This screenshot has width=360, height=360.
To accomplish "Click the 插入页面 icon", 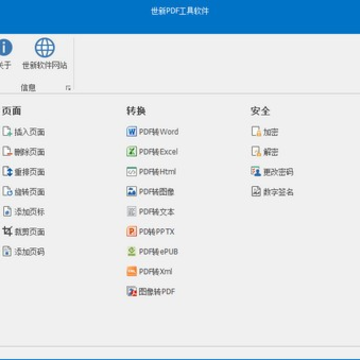I will (x=7, y=132).
